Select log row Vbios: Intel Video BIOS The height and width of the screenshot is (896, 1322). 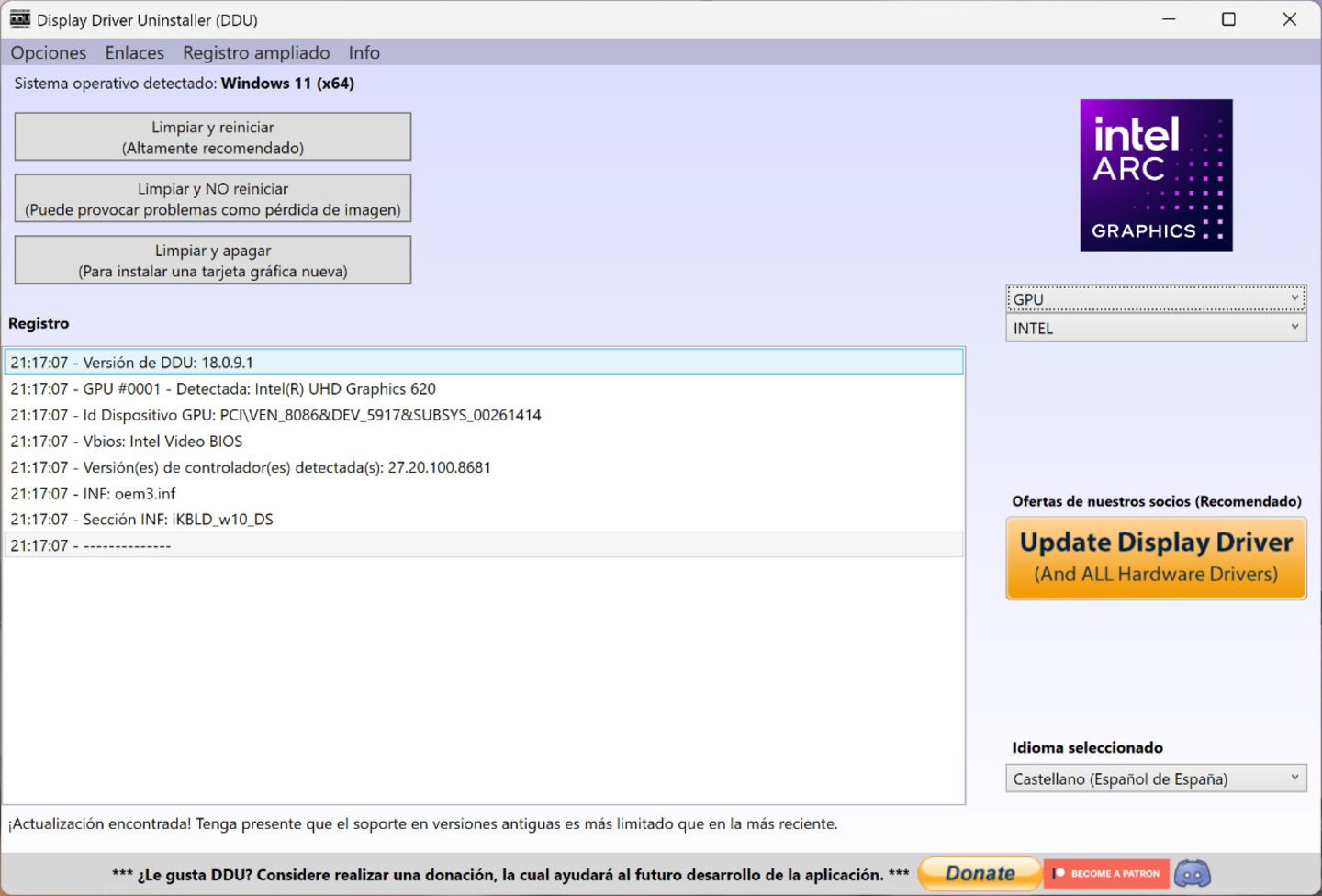point(484,441)
